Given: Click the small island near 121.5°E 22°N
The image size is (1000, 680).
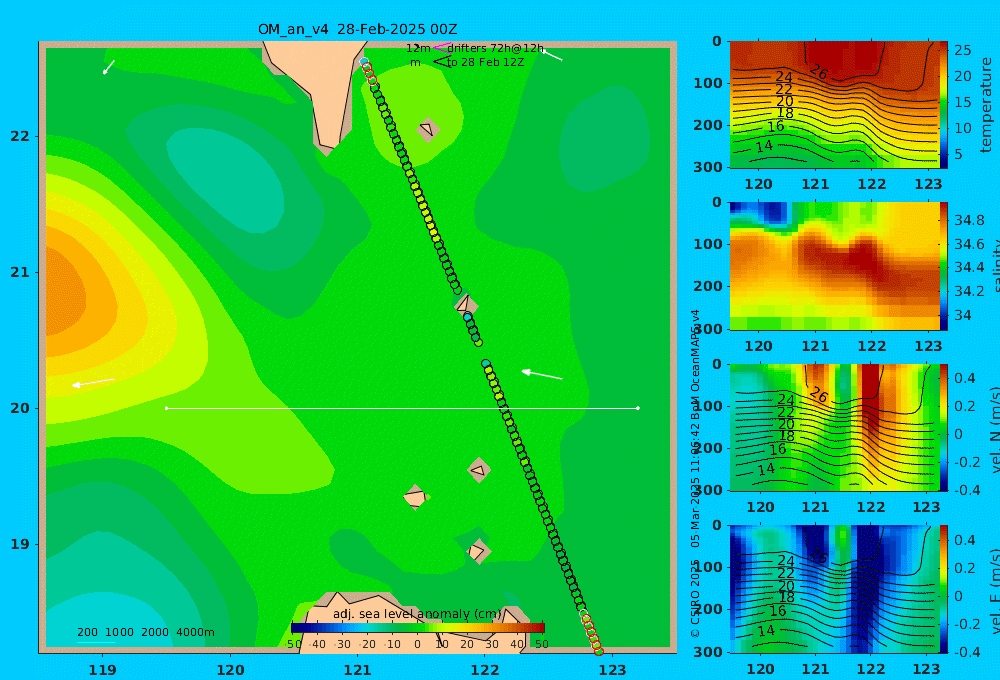Looking at the screenshot, I should pyautogui.click(x=428, y=129).
